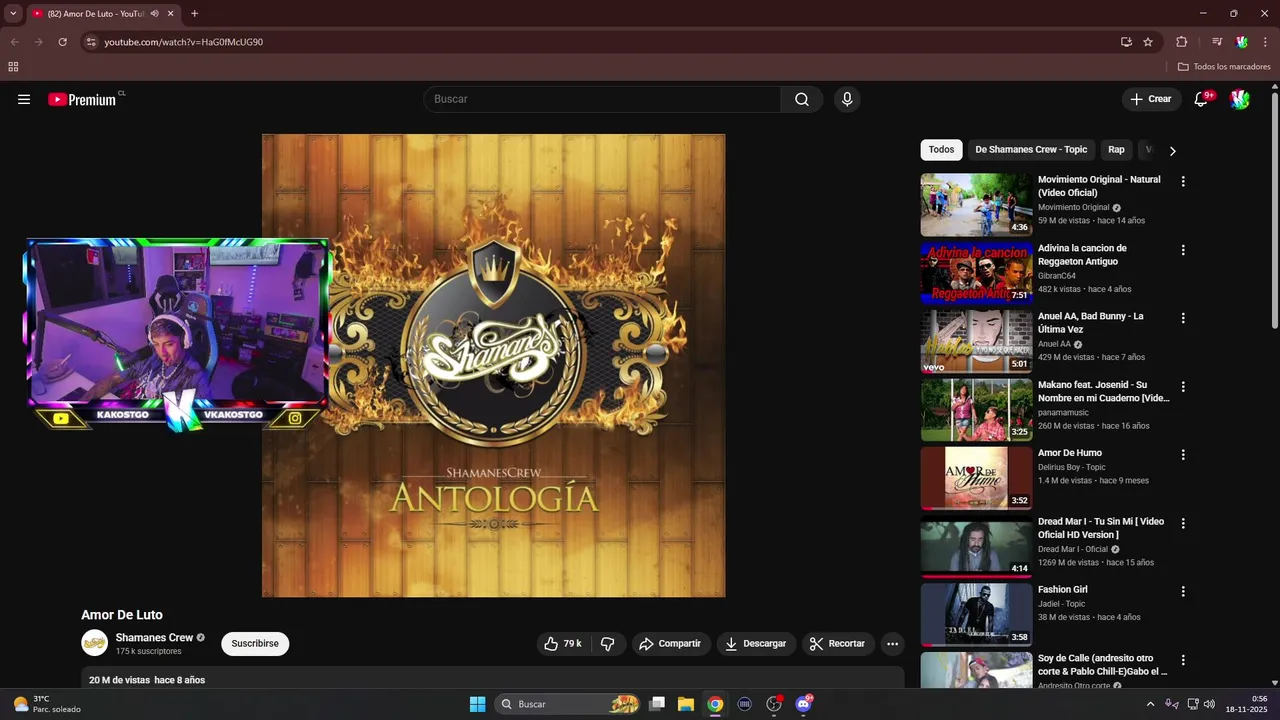Screen dimensions: 1280x720
Task: Open the notifications bell
Action: [1201, 99]
